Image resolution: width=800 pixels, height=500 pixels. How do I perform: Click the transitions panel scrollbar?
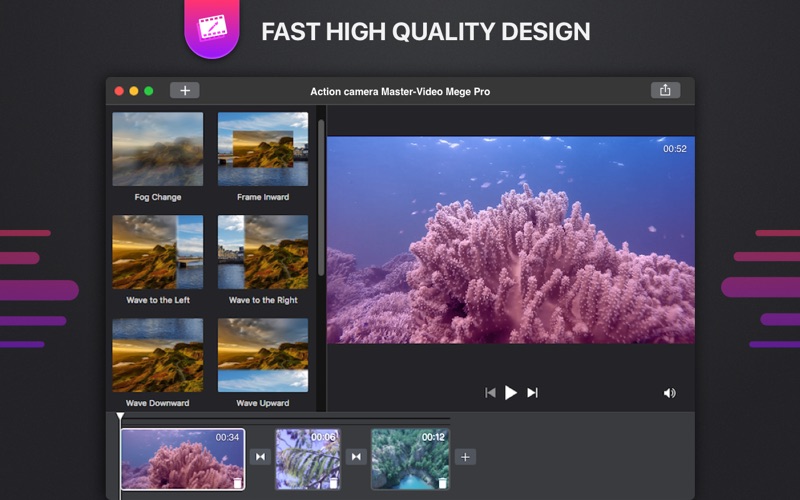(x=321, y=198)
